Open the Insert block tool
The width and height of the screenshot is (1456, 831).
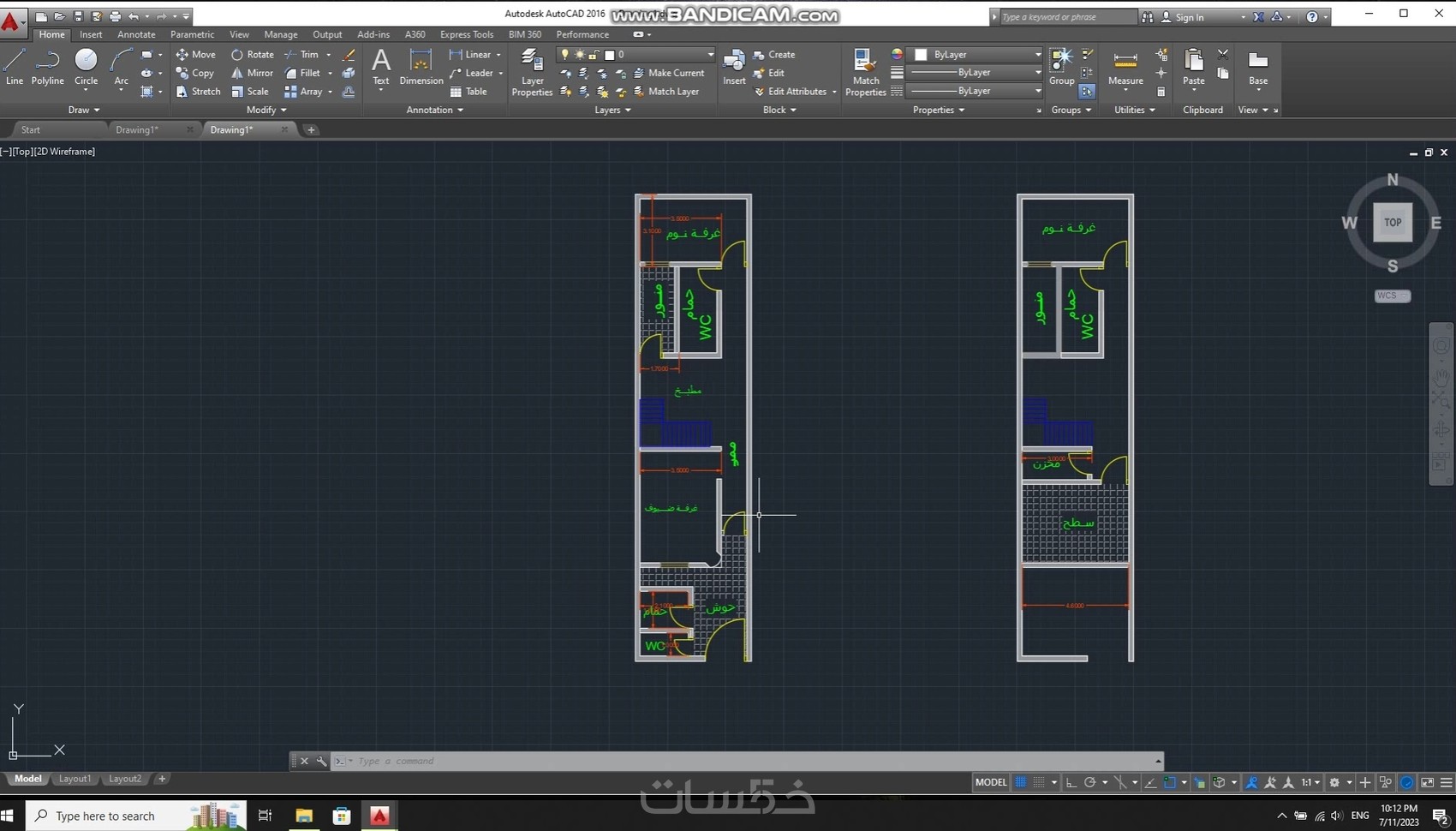coord(734,67)
